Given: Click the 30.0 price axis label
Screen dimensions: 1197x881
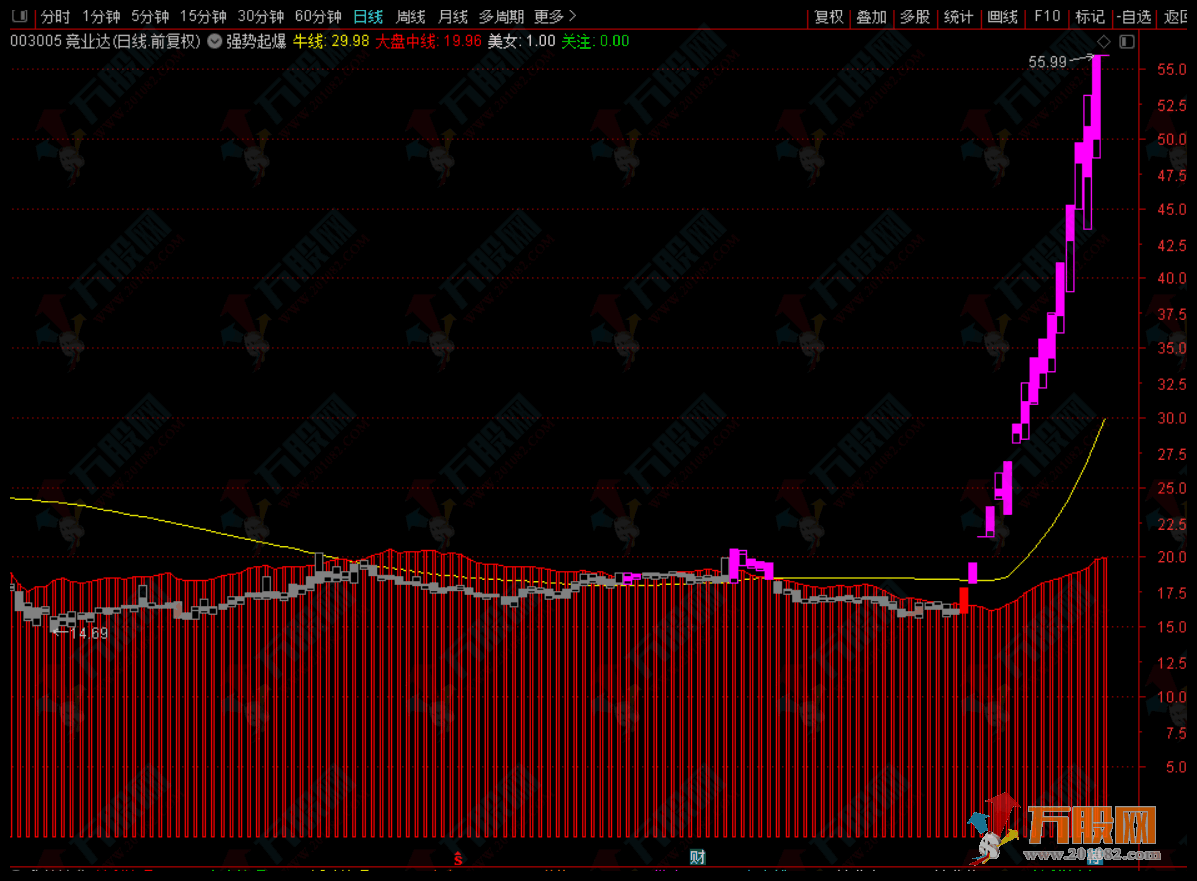Looking at the screenshot, I should click(x=1171, y=418).
